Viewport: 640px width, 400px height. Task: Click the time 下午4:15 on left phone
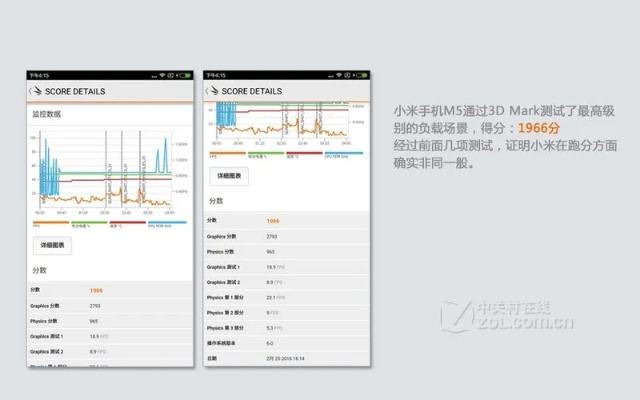39,76
